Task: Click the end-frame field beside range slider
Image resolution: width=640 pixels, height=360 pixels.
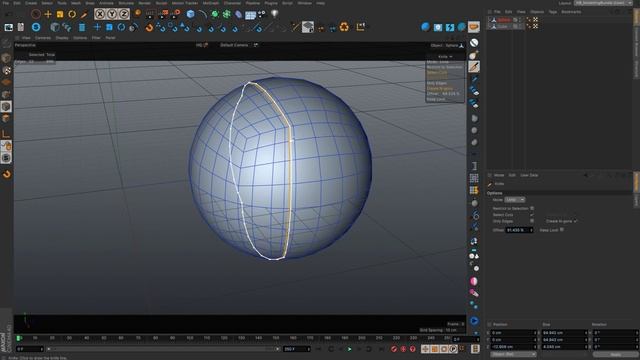Action: (296, 349)
